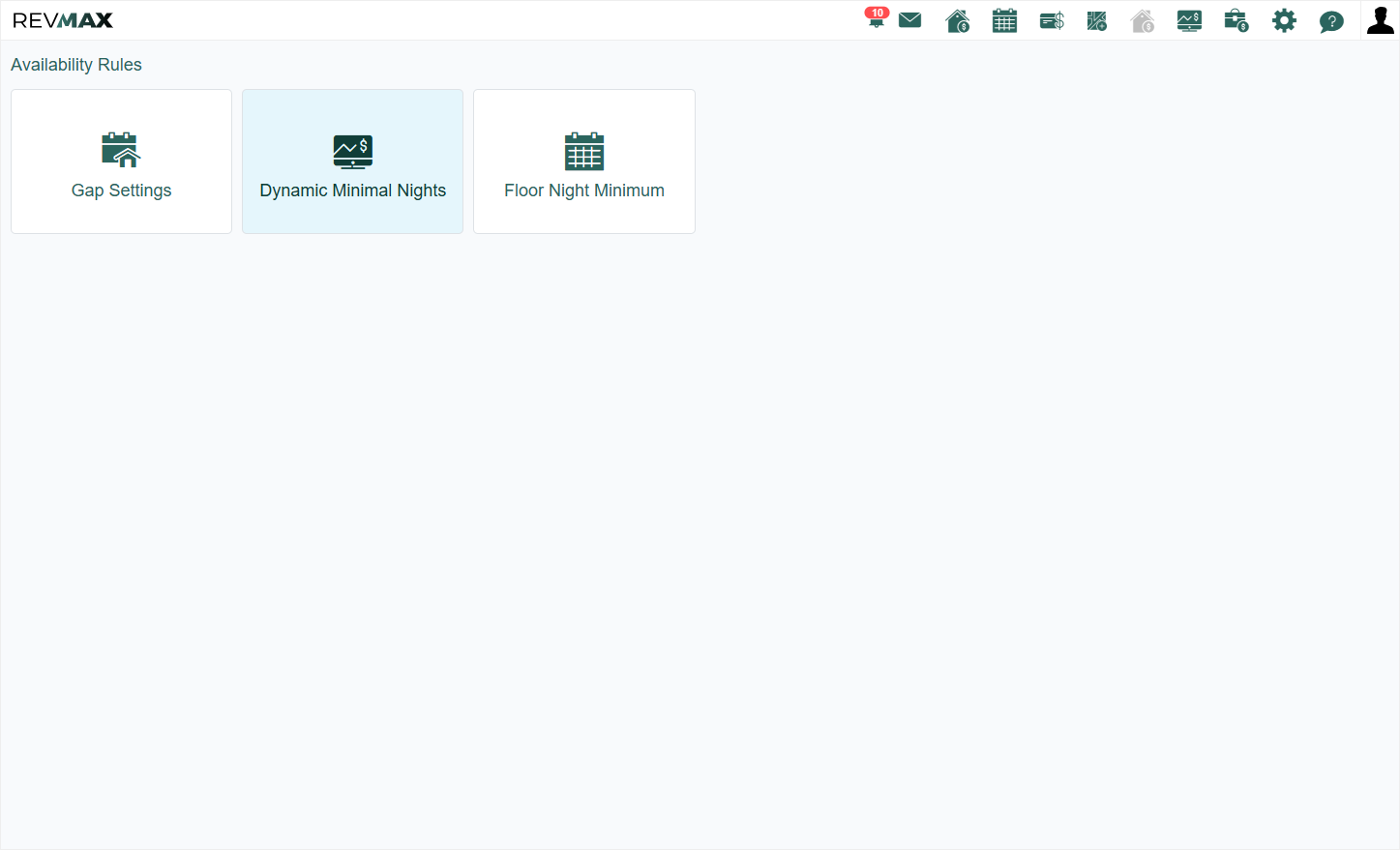Click the REVMAX logo
The image size is (1400, 850).
pos(63,20)
